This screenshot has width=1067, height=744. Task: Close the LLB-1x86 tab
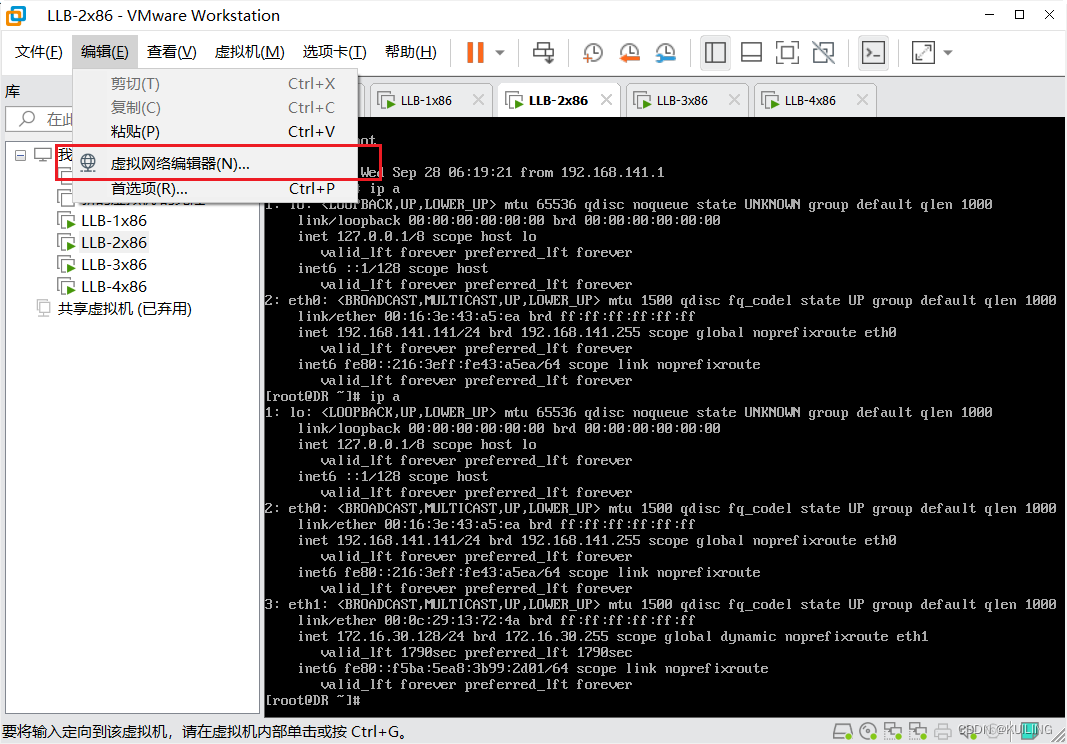click(x=478, y=100)
